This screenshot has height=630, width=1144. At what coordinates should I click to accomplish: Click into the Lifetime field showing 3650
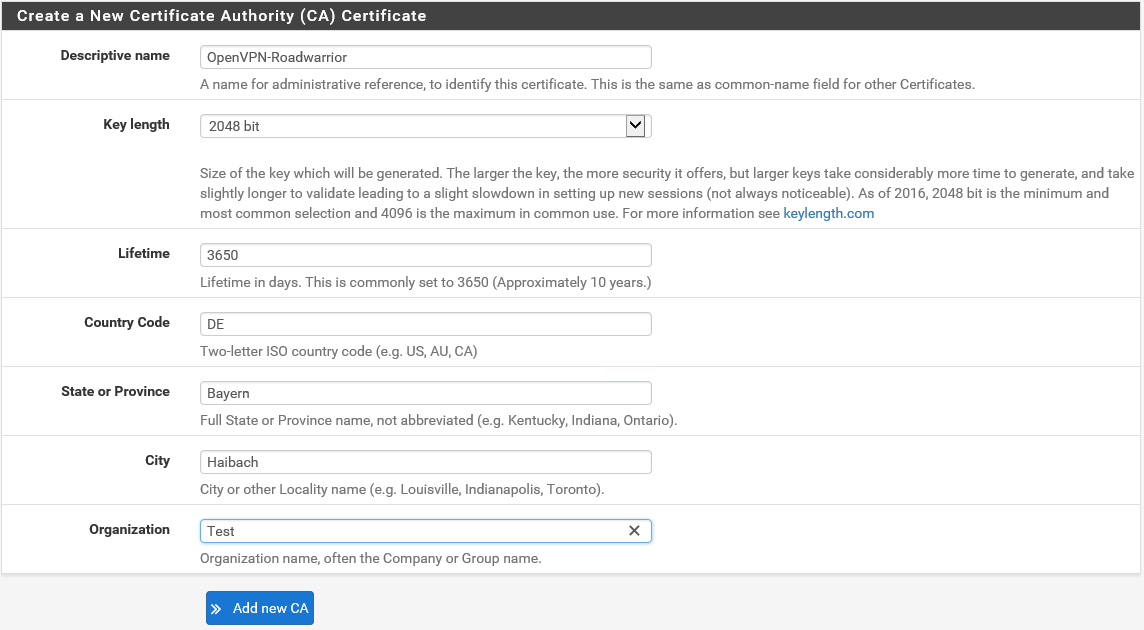tap(425, 255)
